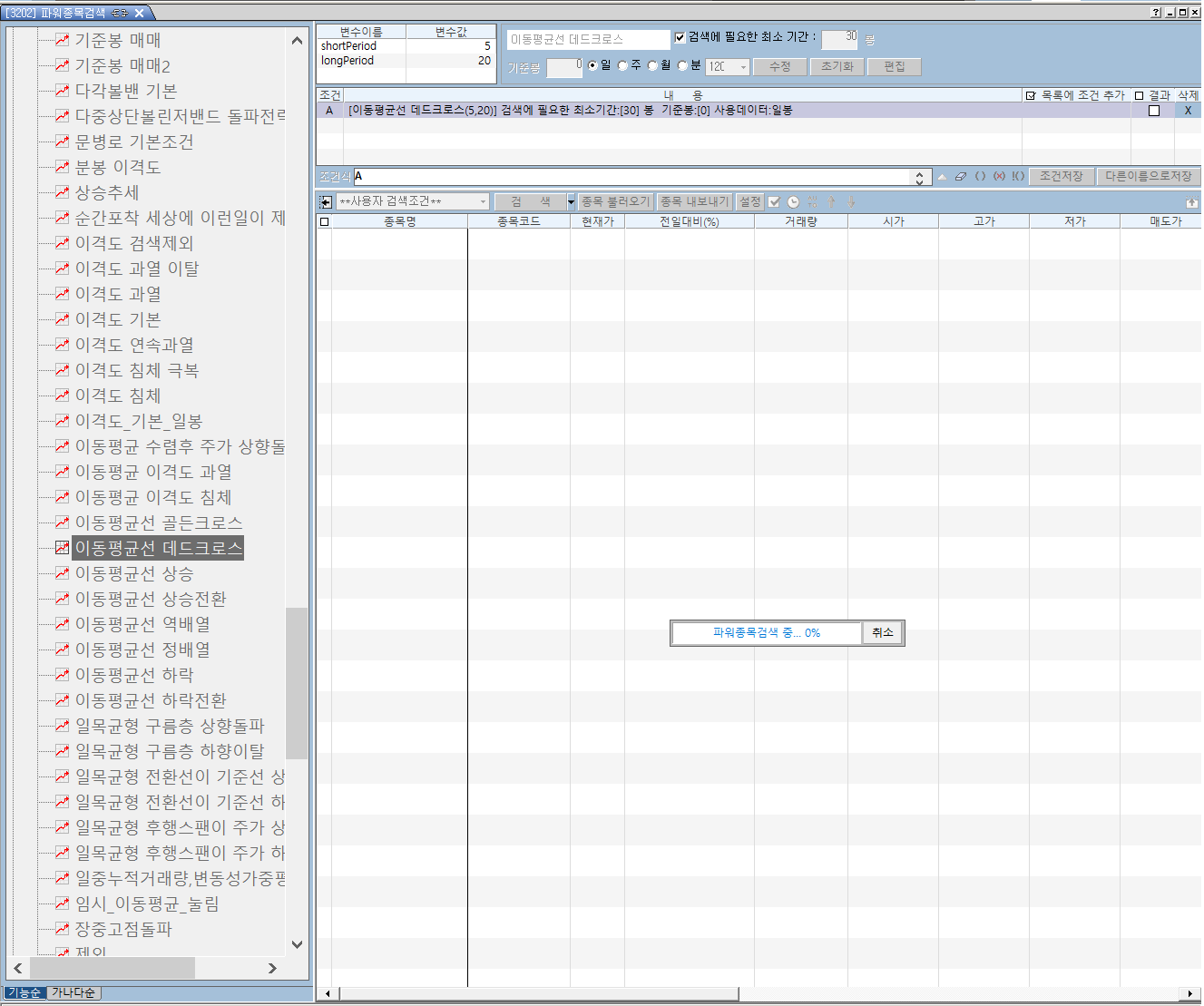Click the X delete icon for condition A
The width and height of the screenshot is (1204, 1006).
click(x=1188, y=111)
